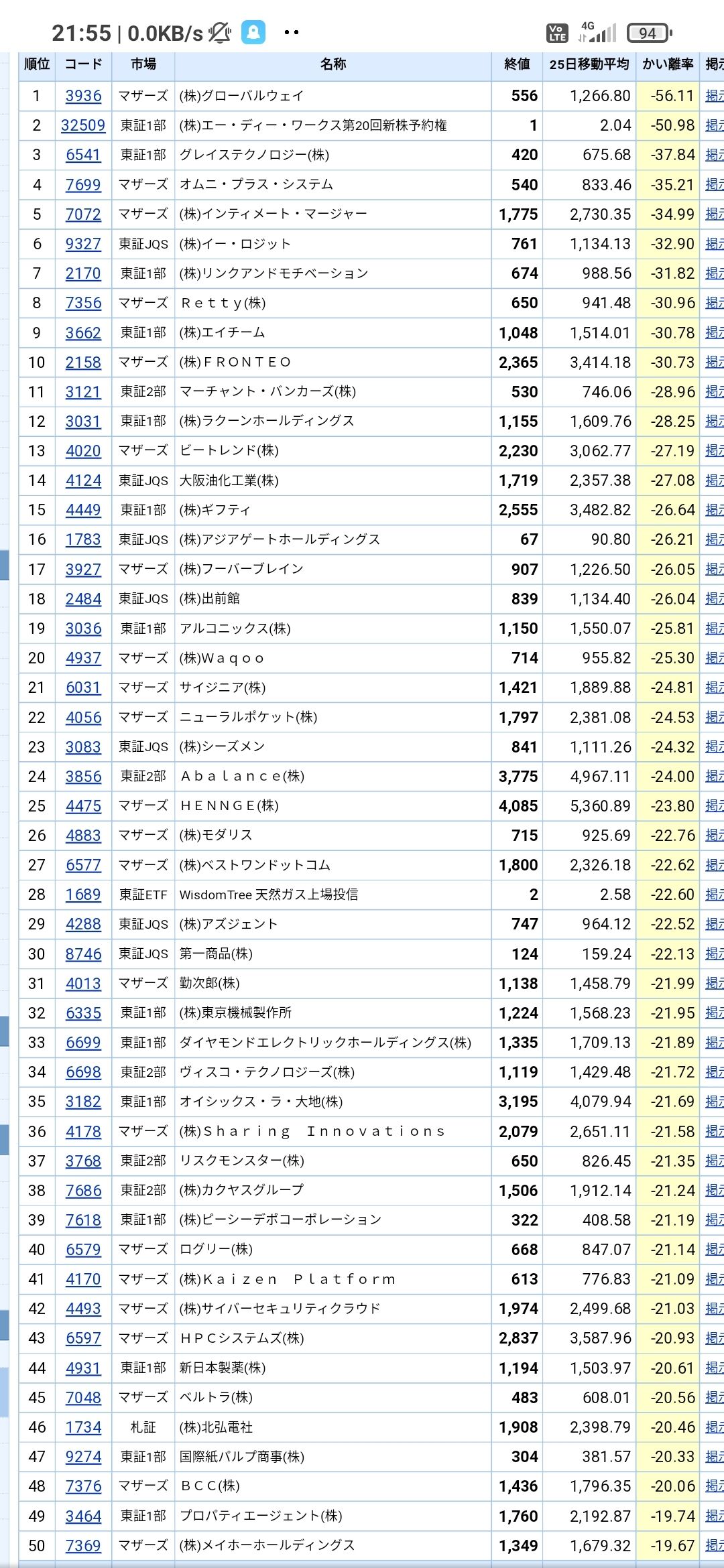This screenshot has height=1568, width=724.
Task: Open stock code 3121 link
Action: click(x=83, y=391)
